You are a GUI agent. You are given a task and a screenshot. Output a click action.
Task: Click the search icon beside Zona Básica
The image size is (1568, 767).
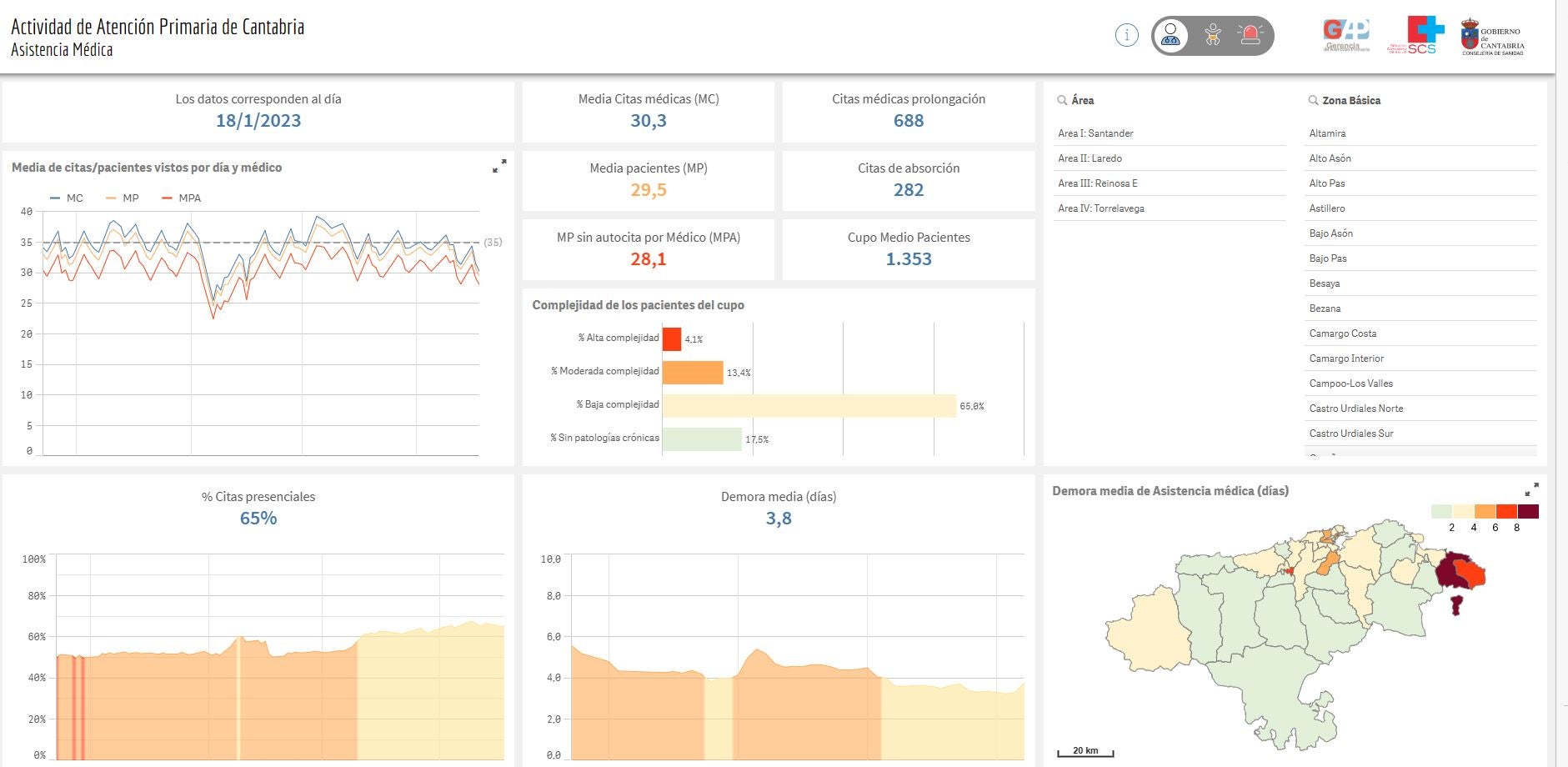[x=1313, y=100]
